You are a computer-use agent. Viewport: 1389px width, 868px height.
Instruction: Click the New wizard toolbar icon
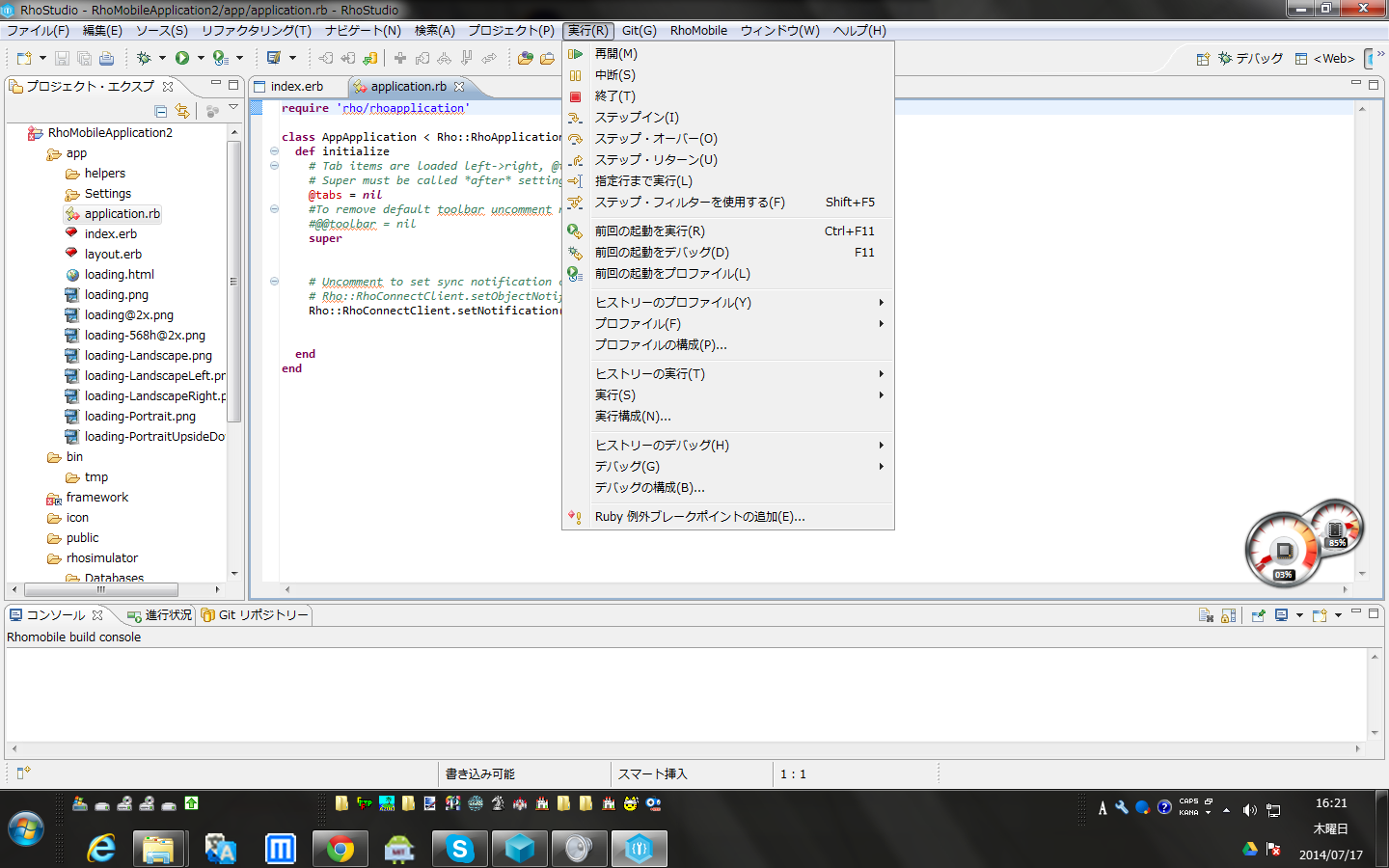tap(24, 58)
